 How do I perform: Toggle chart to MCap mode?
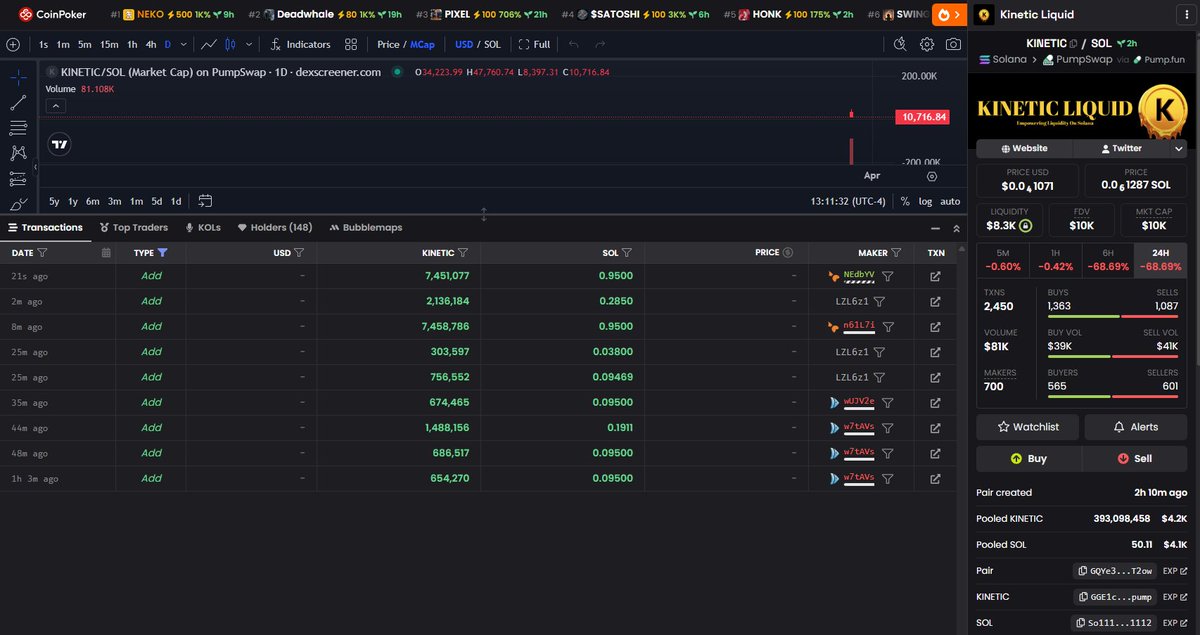tap(422, 44)
